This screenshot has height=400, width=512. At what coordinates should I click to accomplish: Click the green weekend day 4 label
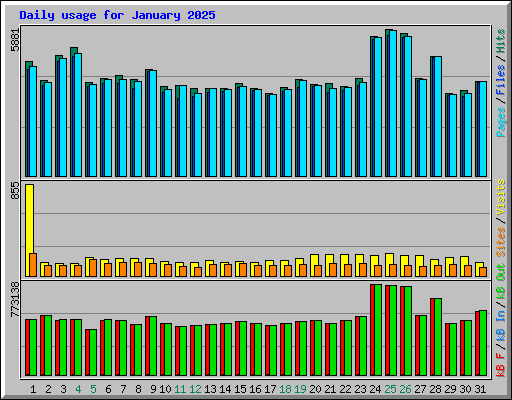coord(78,389)
